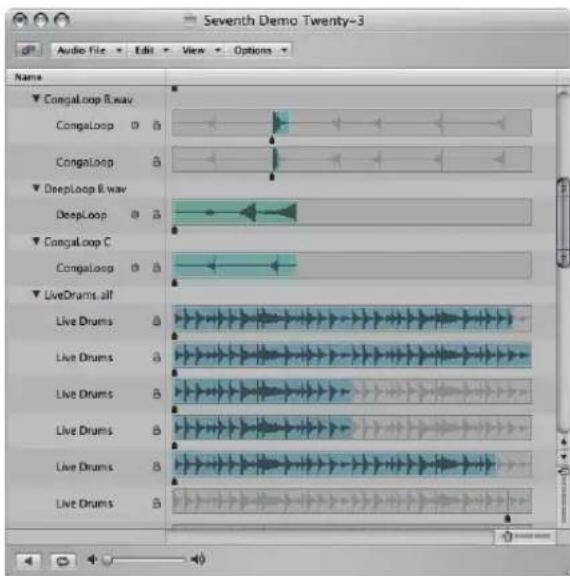Click the down arrow near the scrollbar bottom
Image resolution: width=570 pixels, height=576 pixels.
tap(564, 456)
